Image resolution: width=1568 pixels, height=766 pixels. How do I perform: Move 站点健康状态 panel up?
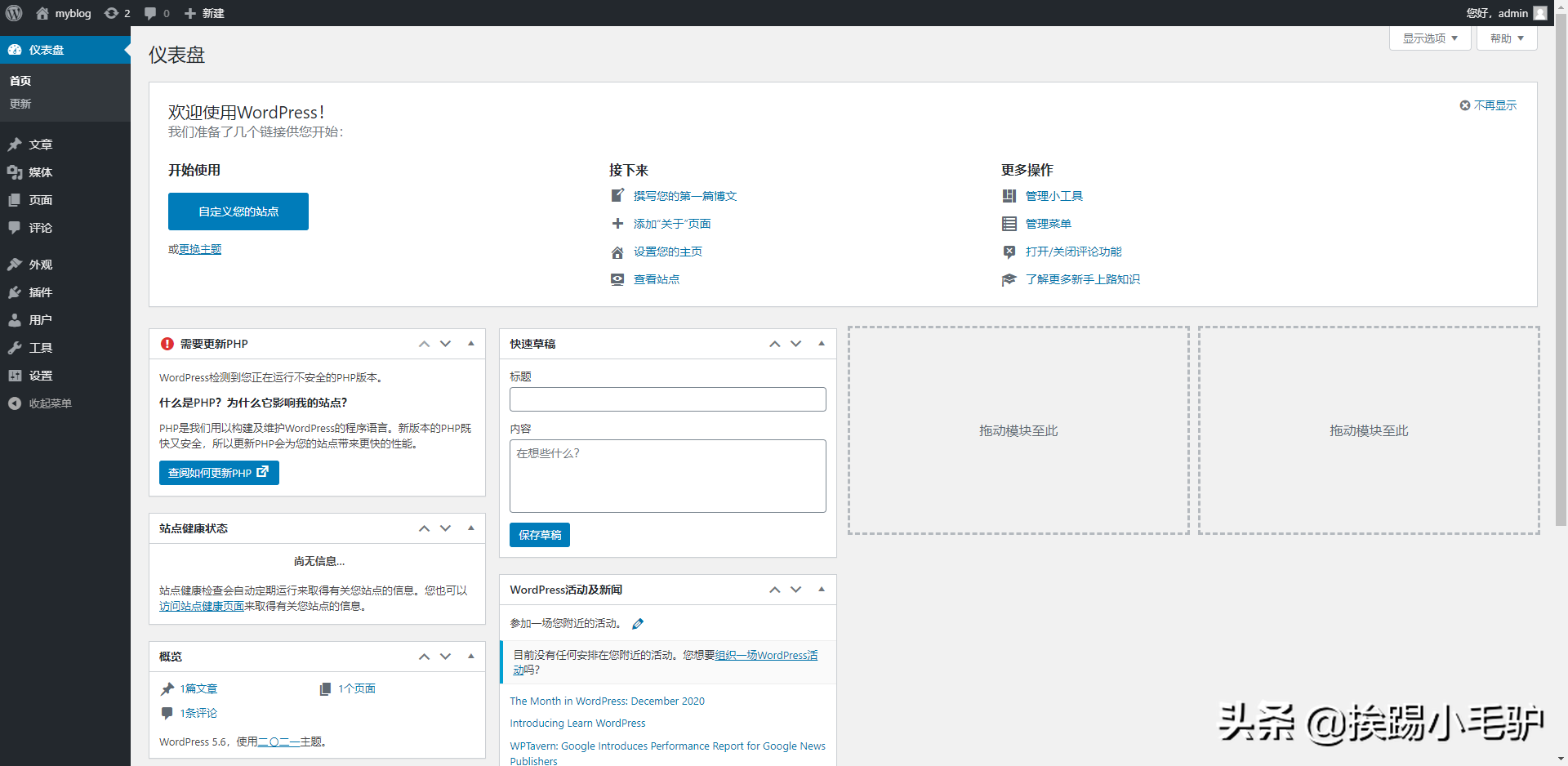[425, 528]
